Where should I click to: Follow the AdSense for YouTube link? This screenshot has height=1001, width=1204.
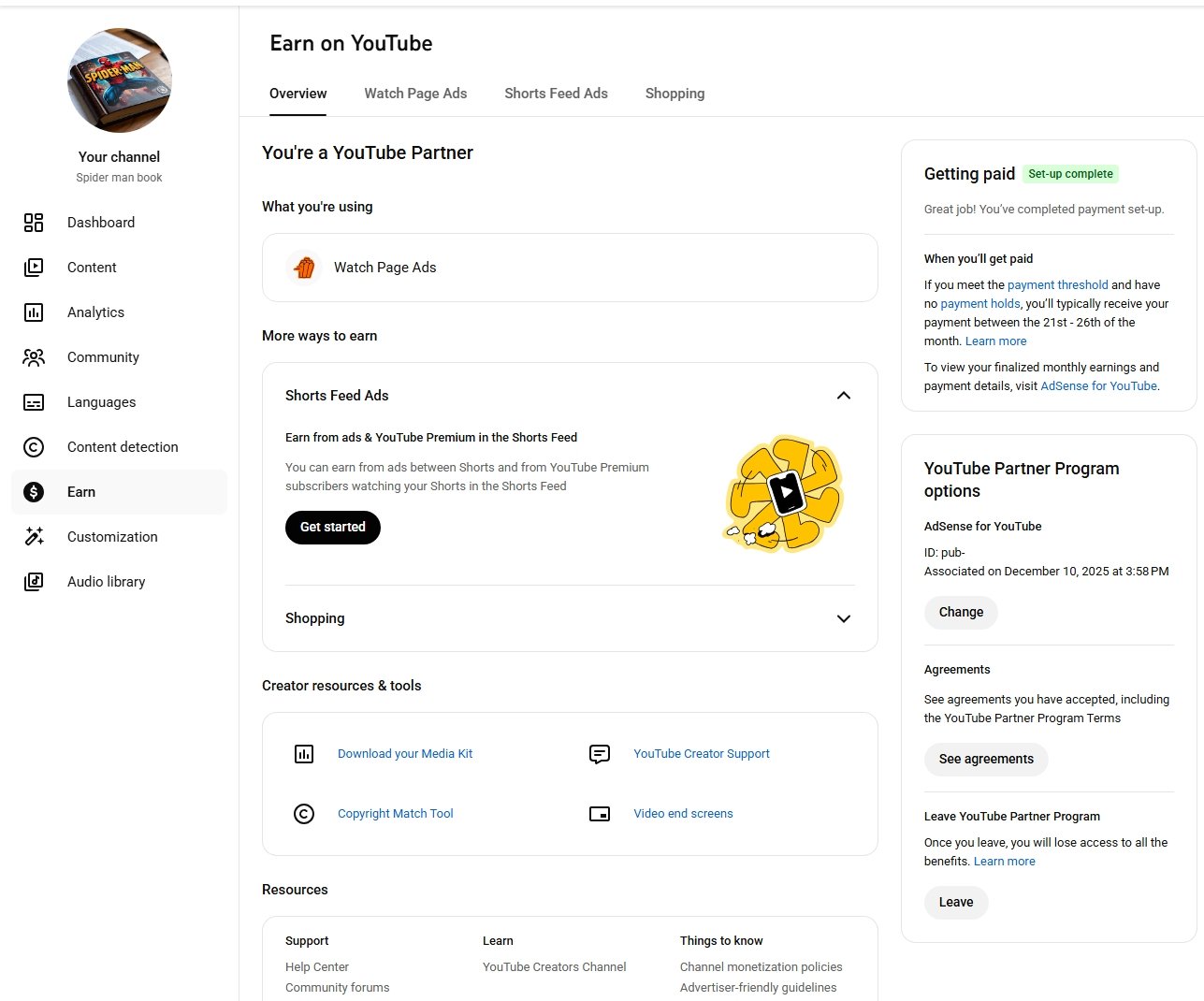pos(1098,386)
